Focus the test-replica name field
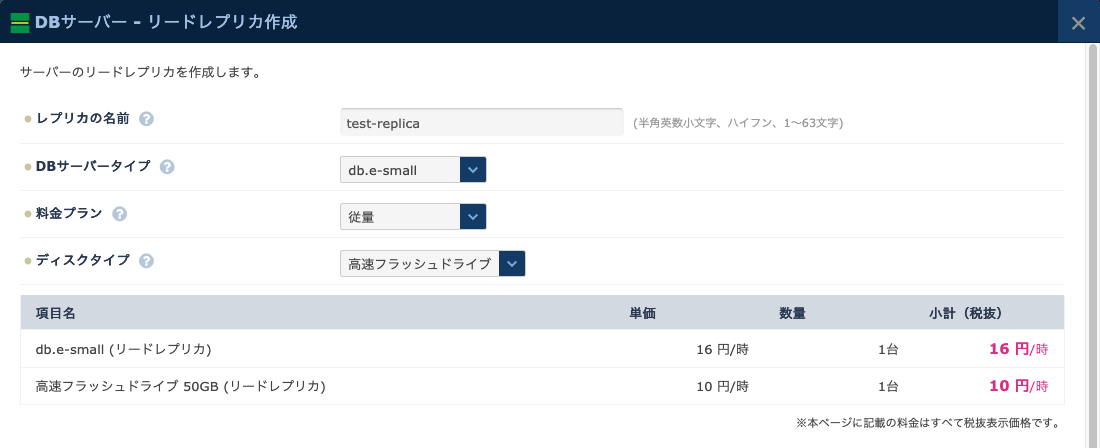The height and width of the screenshot is (448, 1100). point(482,123)
